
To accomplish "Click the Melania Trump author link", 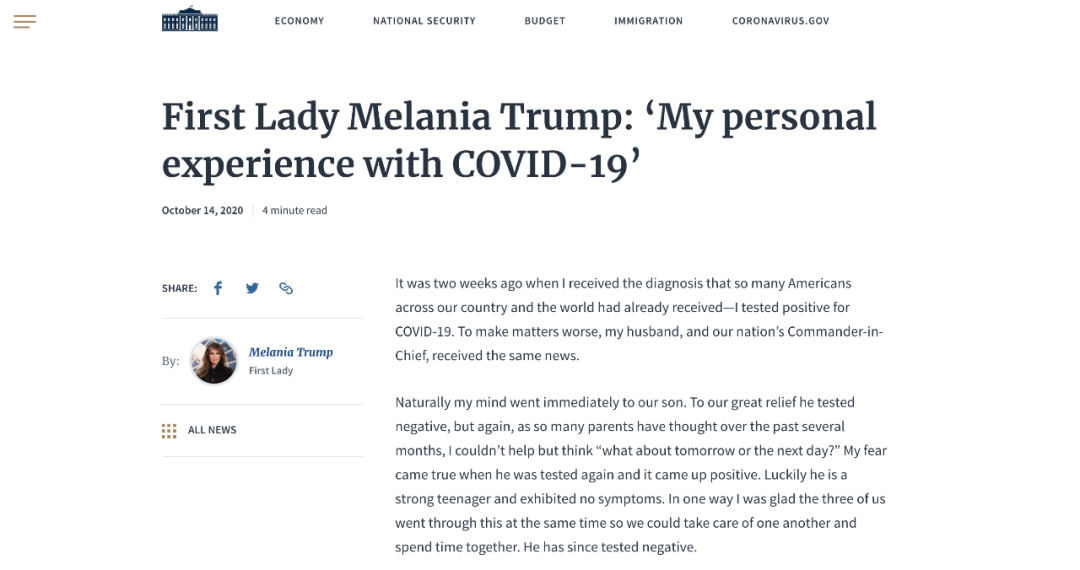I will (x=291, y=352).
